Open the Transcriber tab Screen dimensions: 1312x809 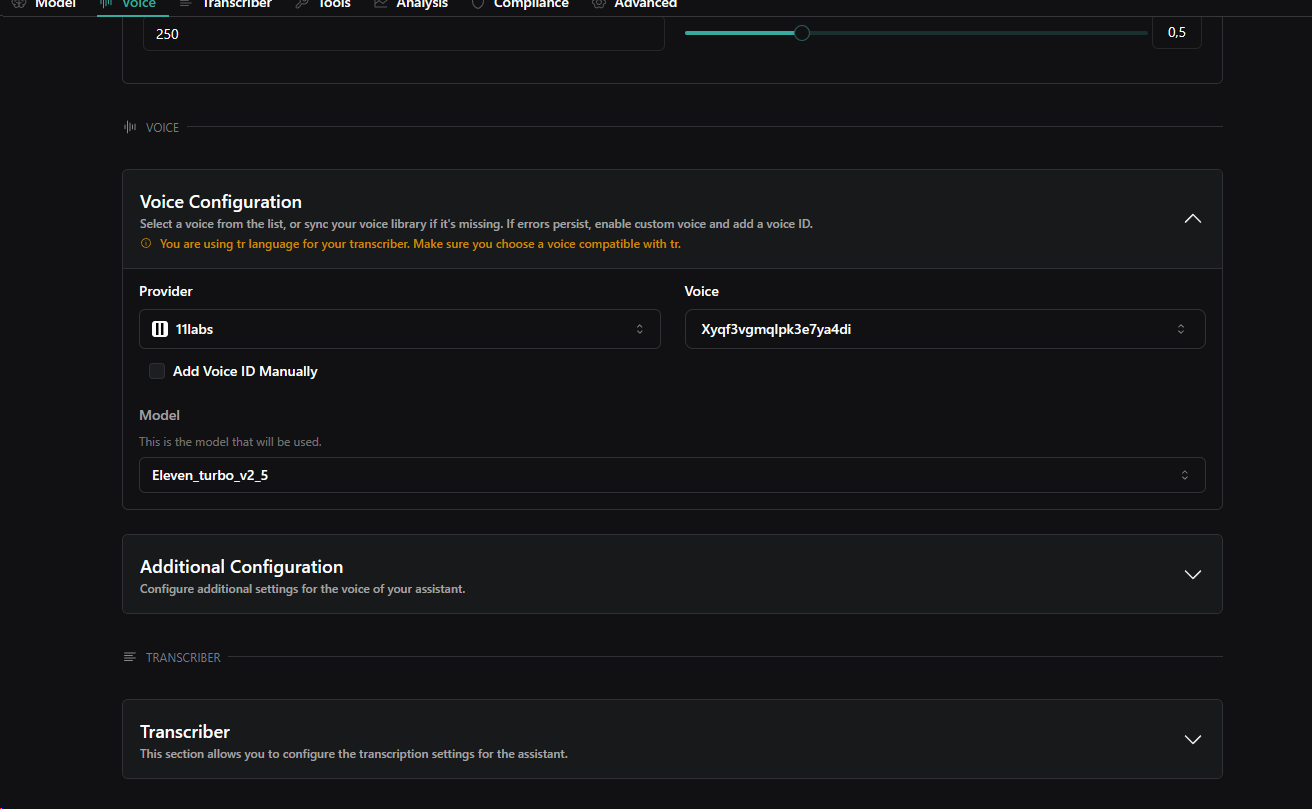click(x=225, y=4)
